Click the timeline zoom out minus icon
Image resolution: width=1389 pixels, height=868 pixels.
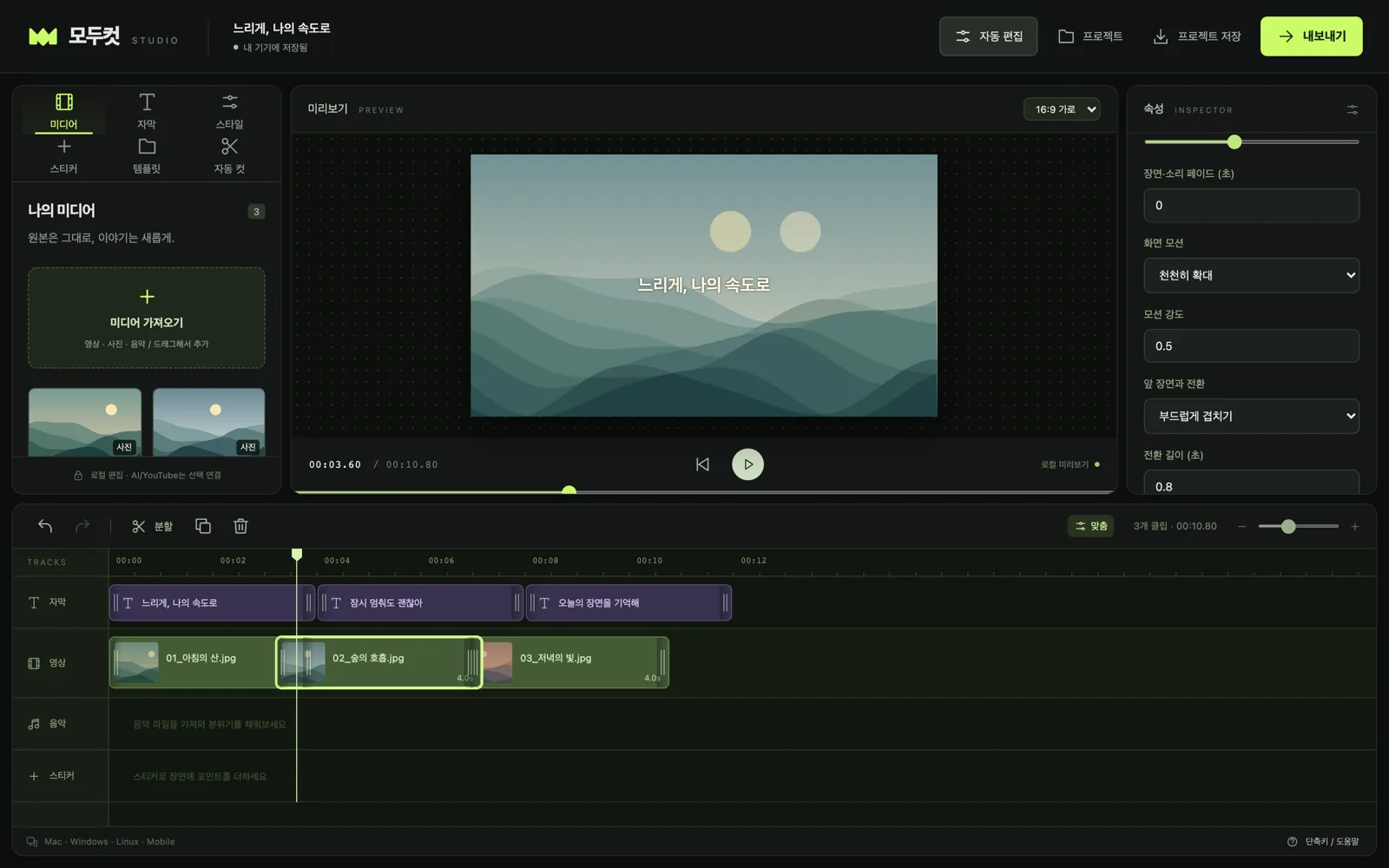click(x=1242, y=526)
